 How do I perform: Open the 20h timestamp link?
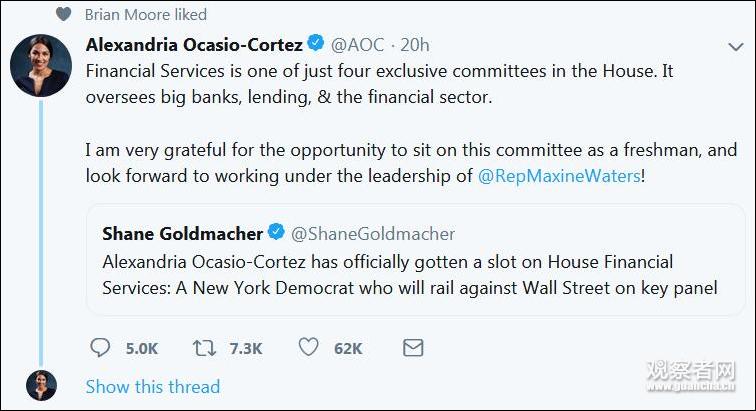click(x=415, y=44)
